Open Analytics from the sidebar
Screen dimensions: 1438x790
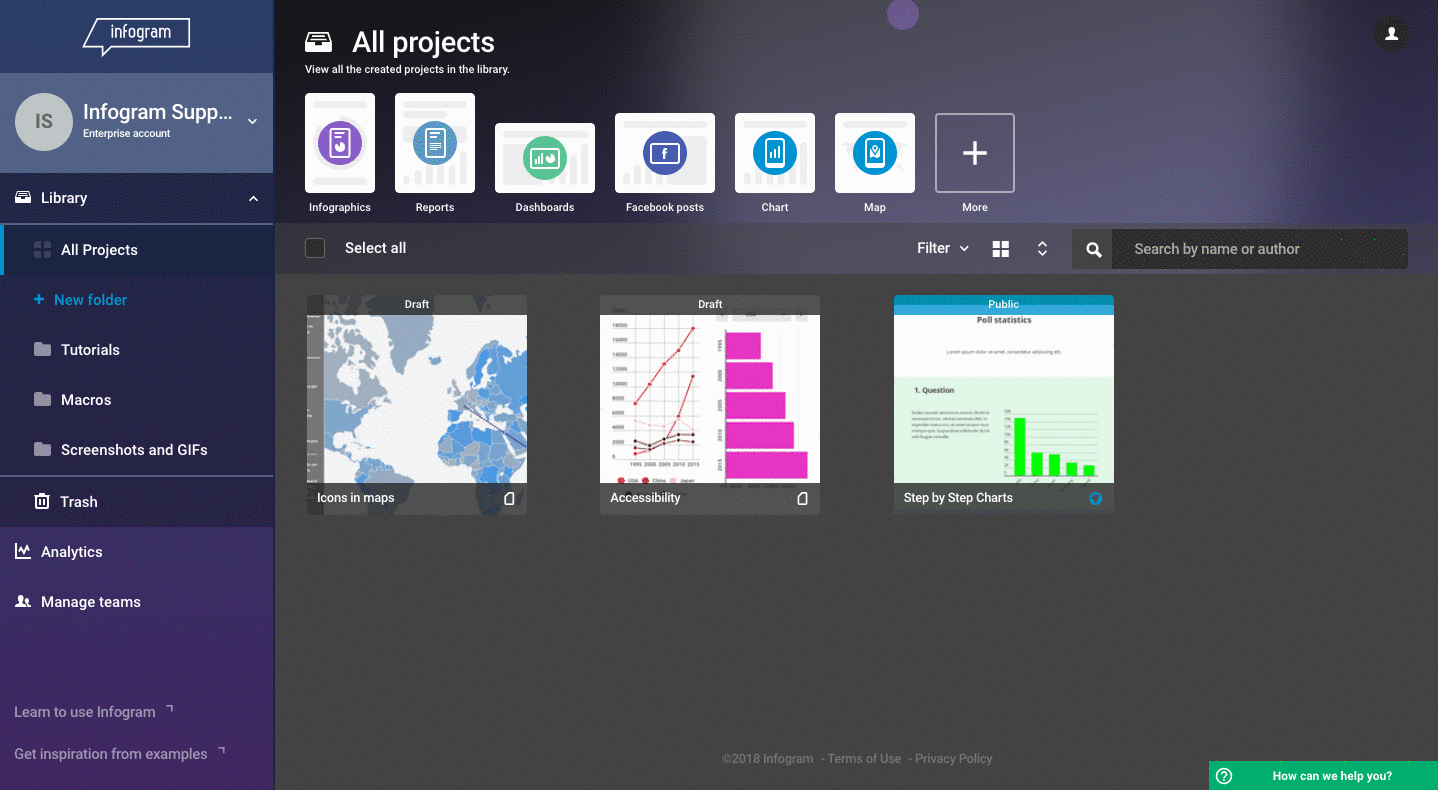[70, 551]
